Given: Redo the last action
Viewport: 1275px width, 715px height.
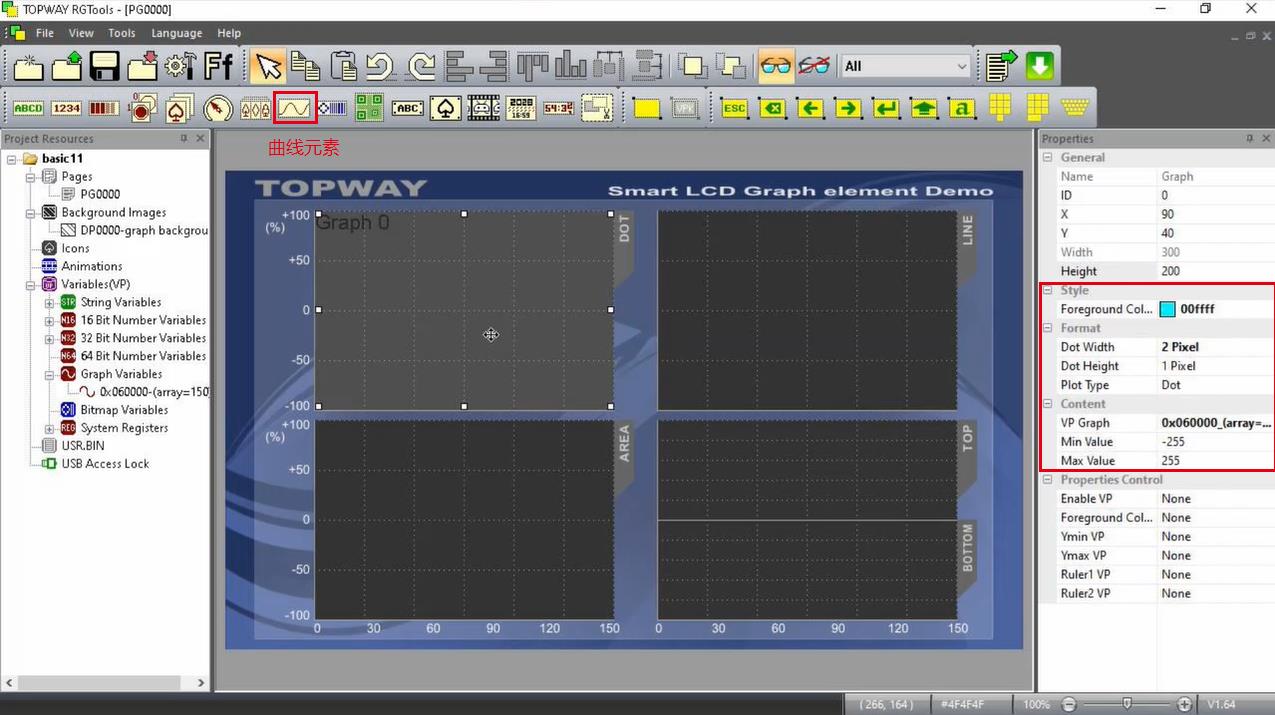Looking at the screenshot, I should pyautogui.click(x=421, y=66).
